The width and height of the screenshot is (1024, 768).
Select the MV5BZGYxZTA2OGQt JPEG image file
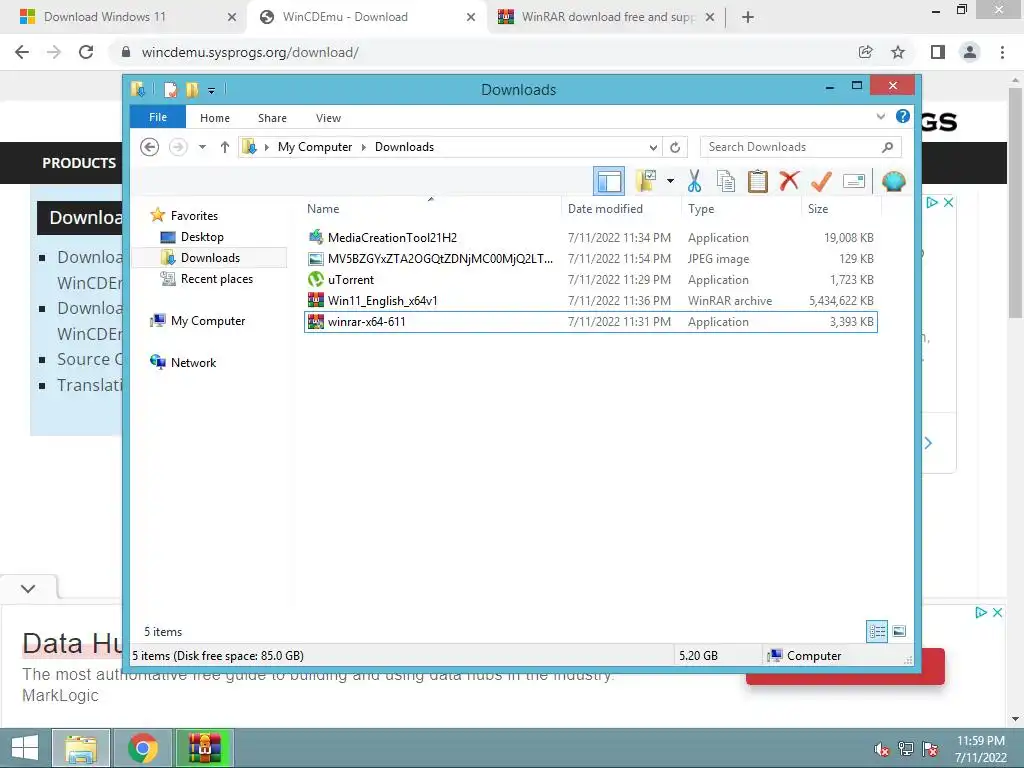pyautogui.click(x=590, y=259)
